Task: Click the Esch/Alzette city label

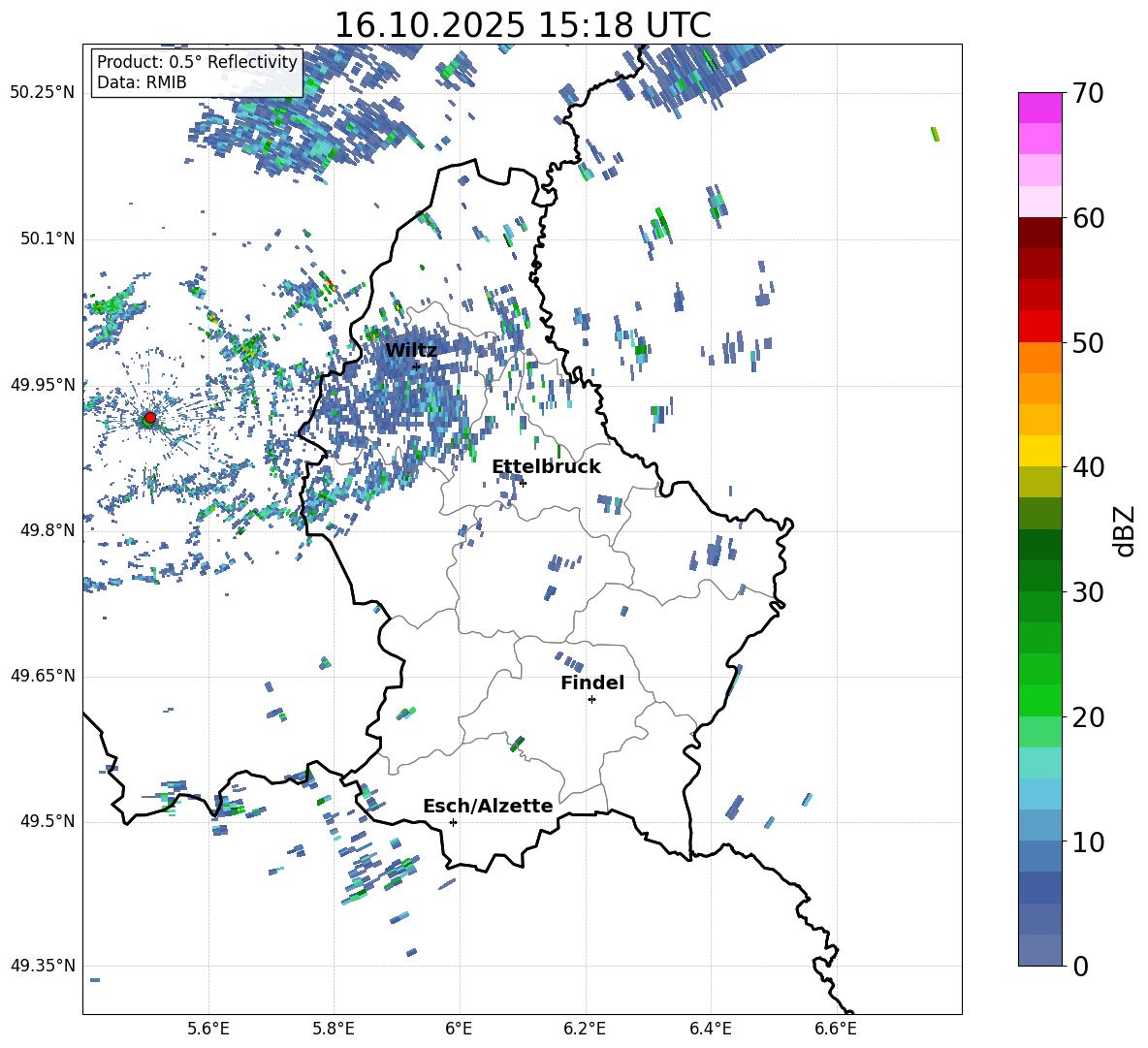Action: pos(488,806)
